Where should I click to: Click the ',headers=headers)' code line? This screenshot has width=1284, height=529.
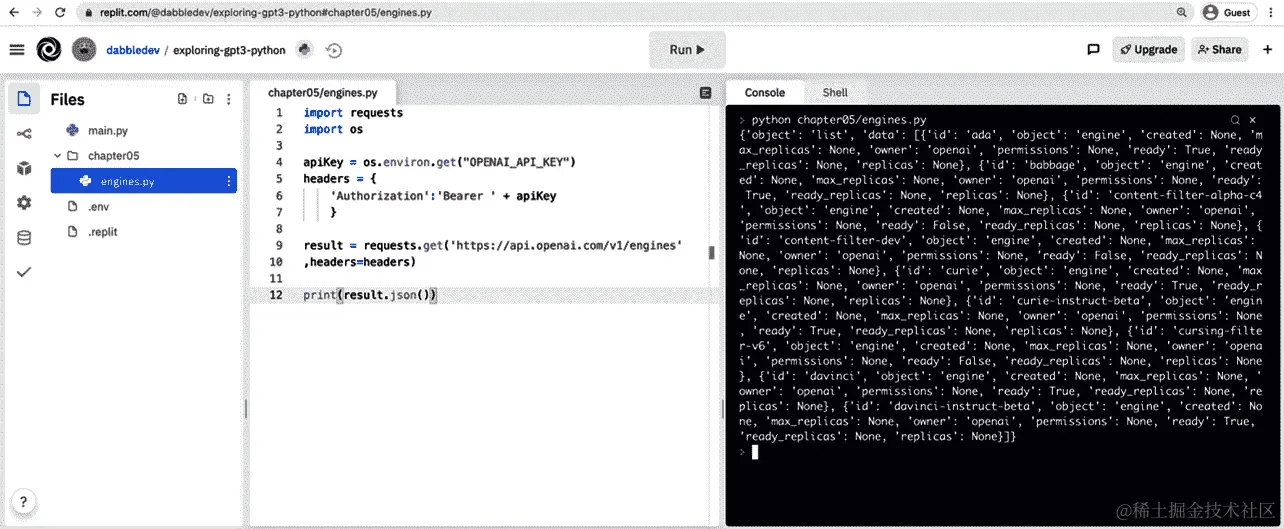point(359,262)
